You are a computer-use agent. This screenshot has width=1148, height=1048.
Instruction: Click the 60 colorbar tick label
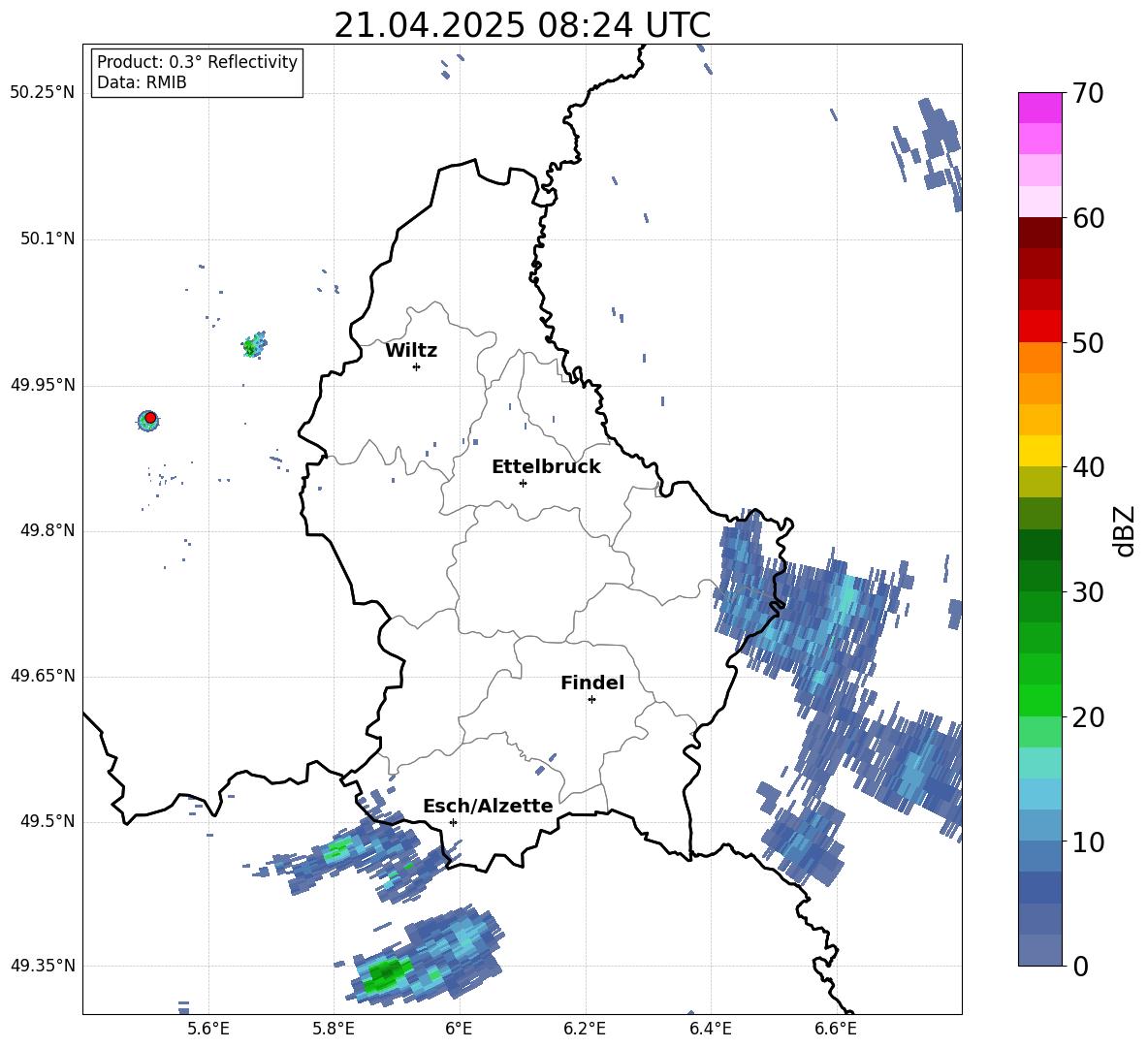point(1088,218)
